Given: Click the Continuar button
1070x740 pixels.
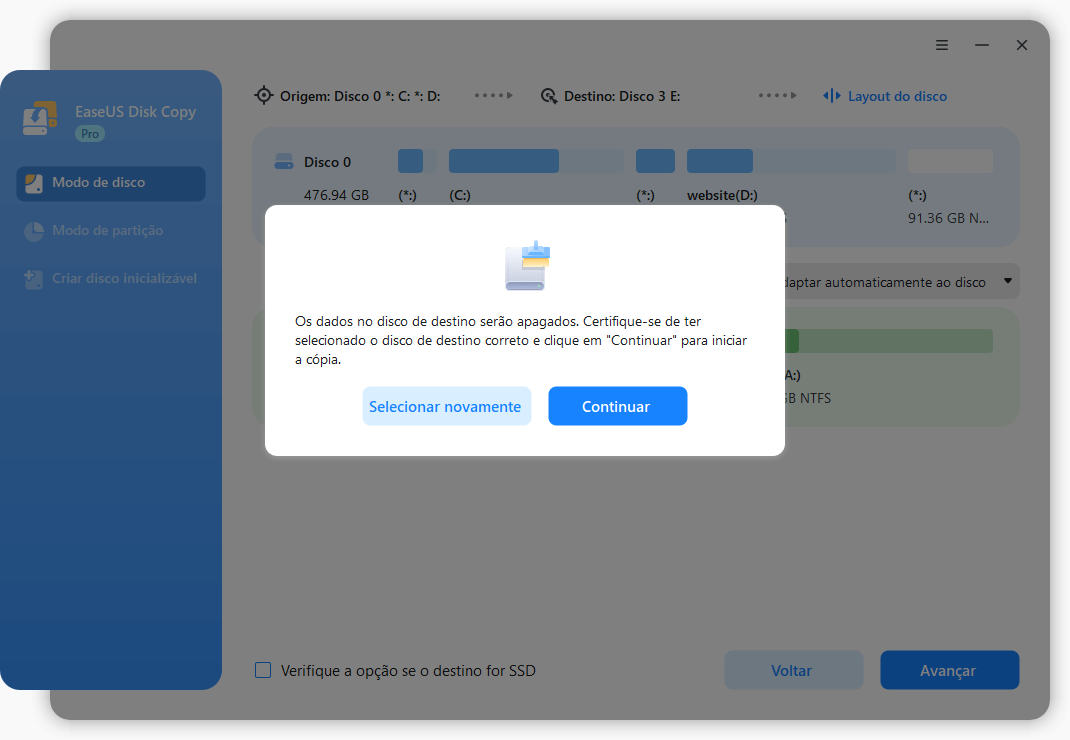Looking at the screenshot, I should click(x=617, y=406).
